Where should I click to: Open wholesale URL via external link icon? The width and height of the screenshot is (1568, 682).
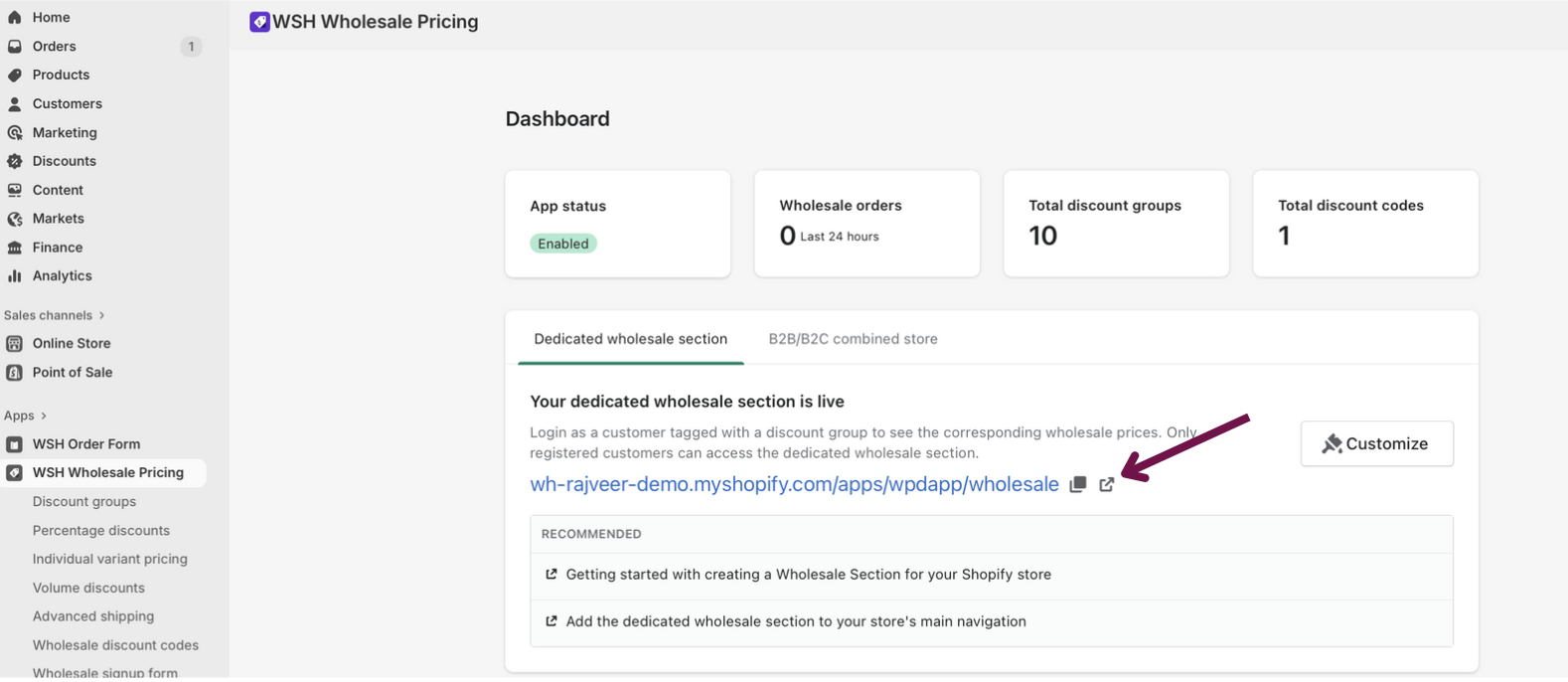click(1106, 485)
